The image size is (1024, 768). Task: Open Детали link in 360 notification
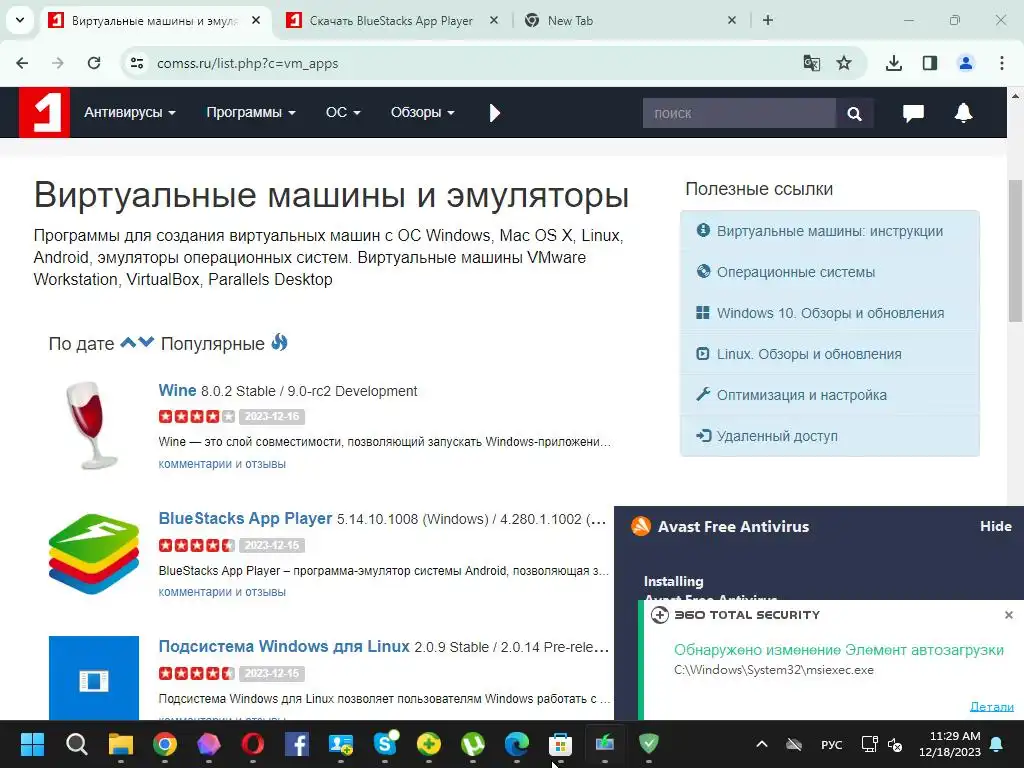[x=991, y=707]
